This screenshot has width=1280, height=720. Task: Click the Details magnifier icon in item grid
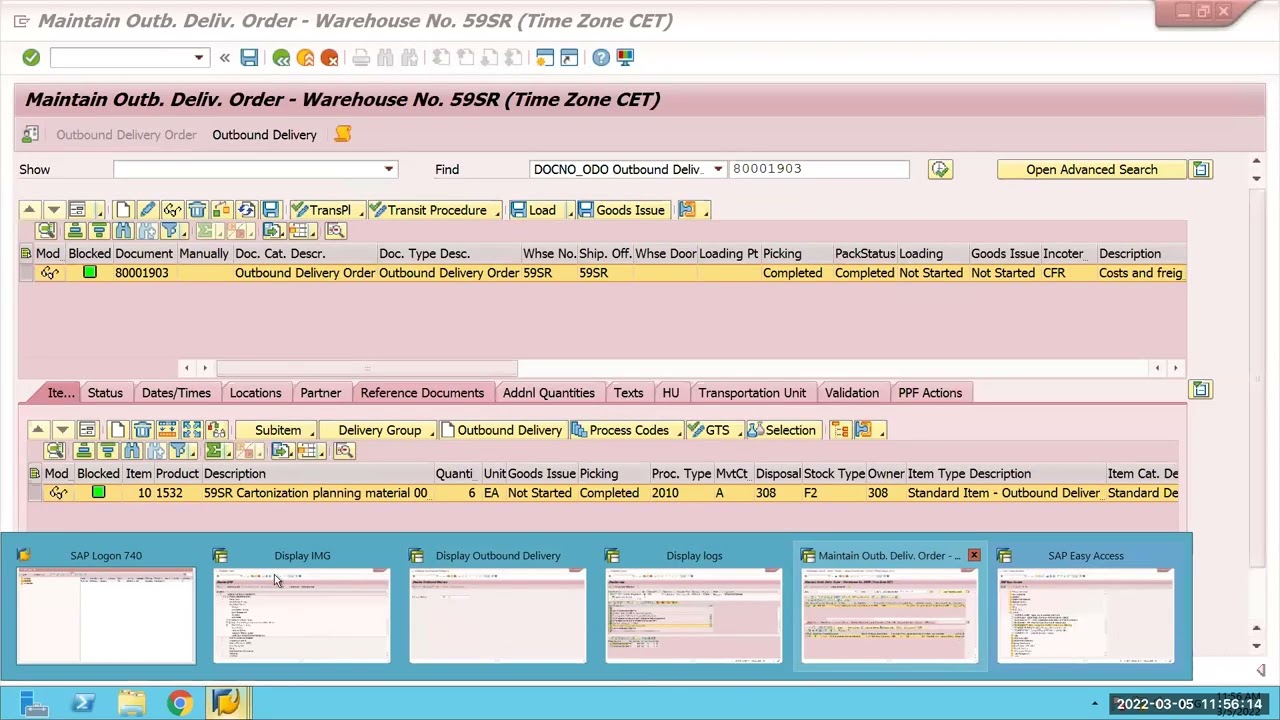(x=55, y=451)
